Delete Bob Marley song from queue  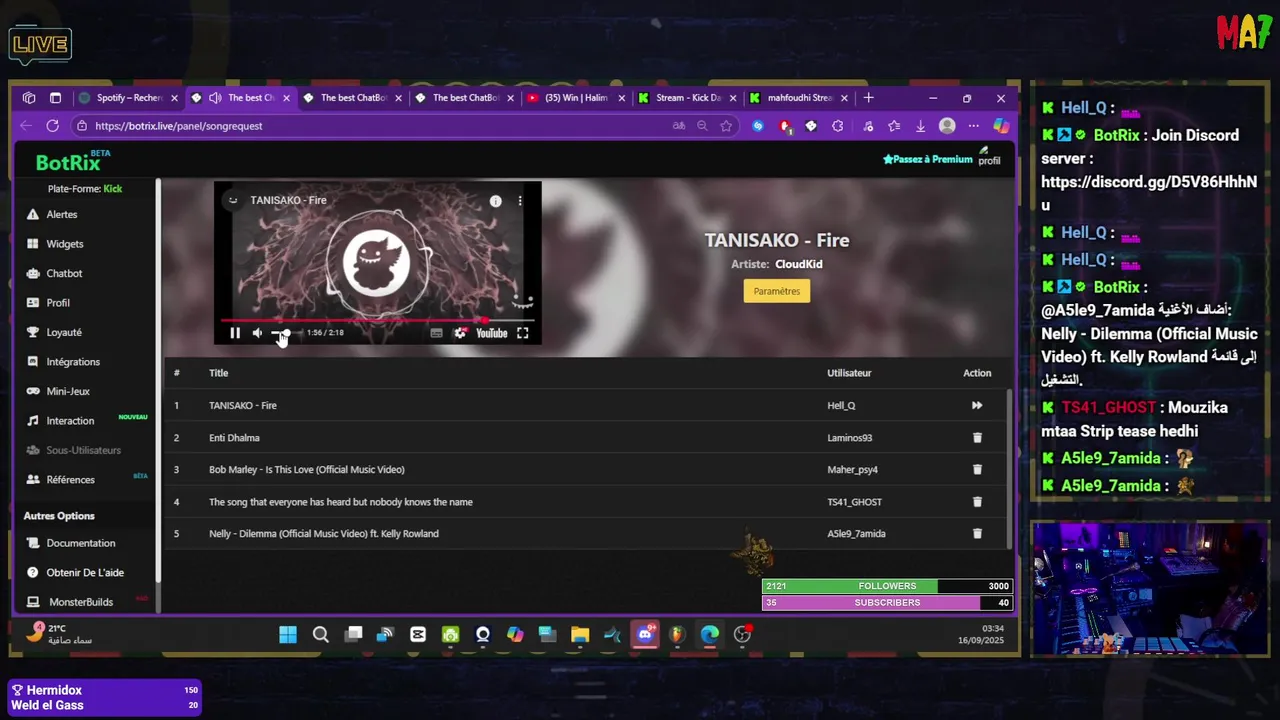click(x=977, y=470)
